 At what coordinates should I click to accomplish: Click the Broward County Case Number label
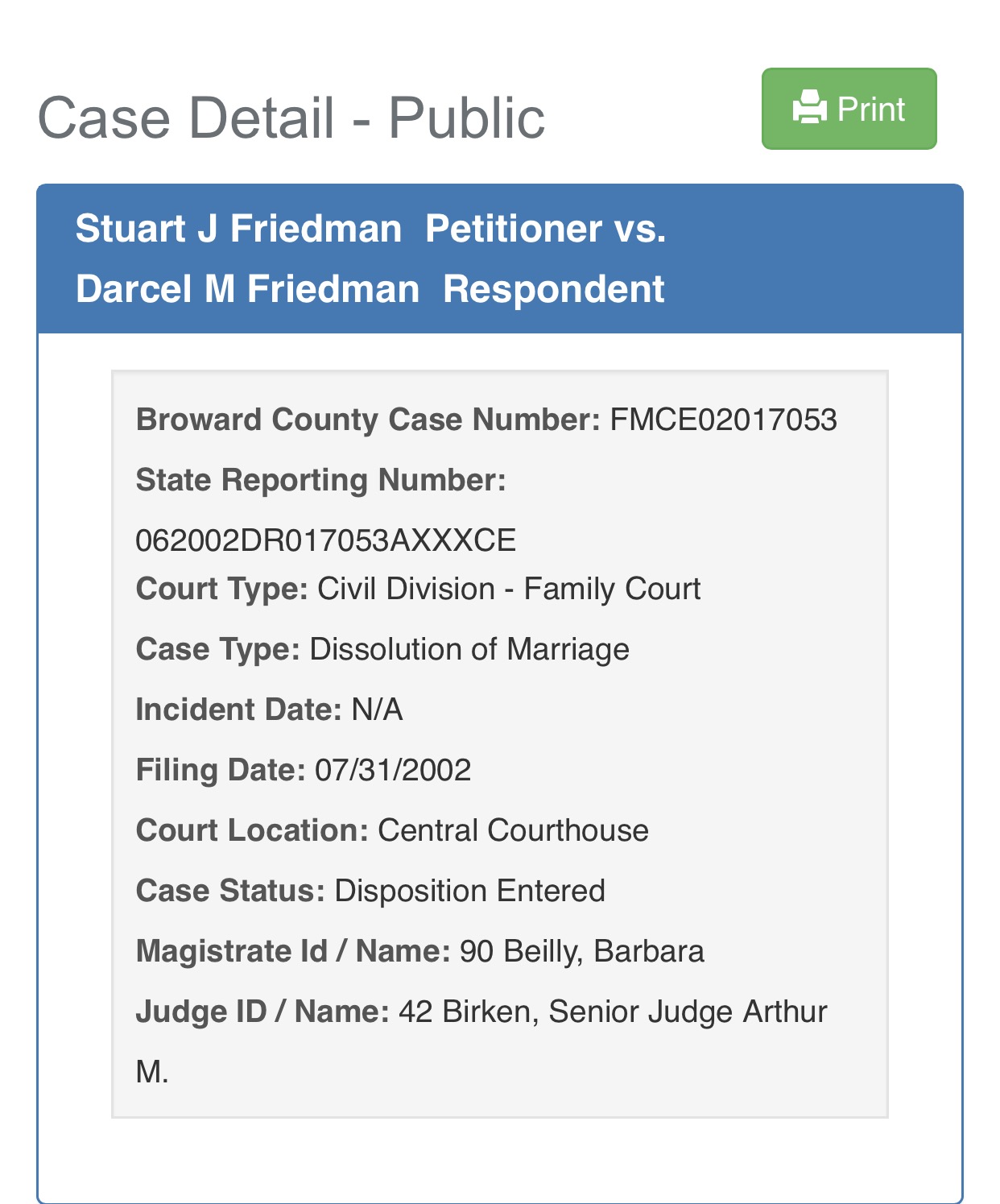click(367, 420)
